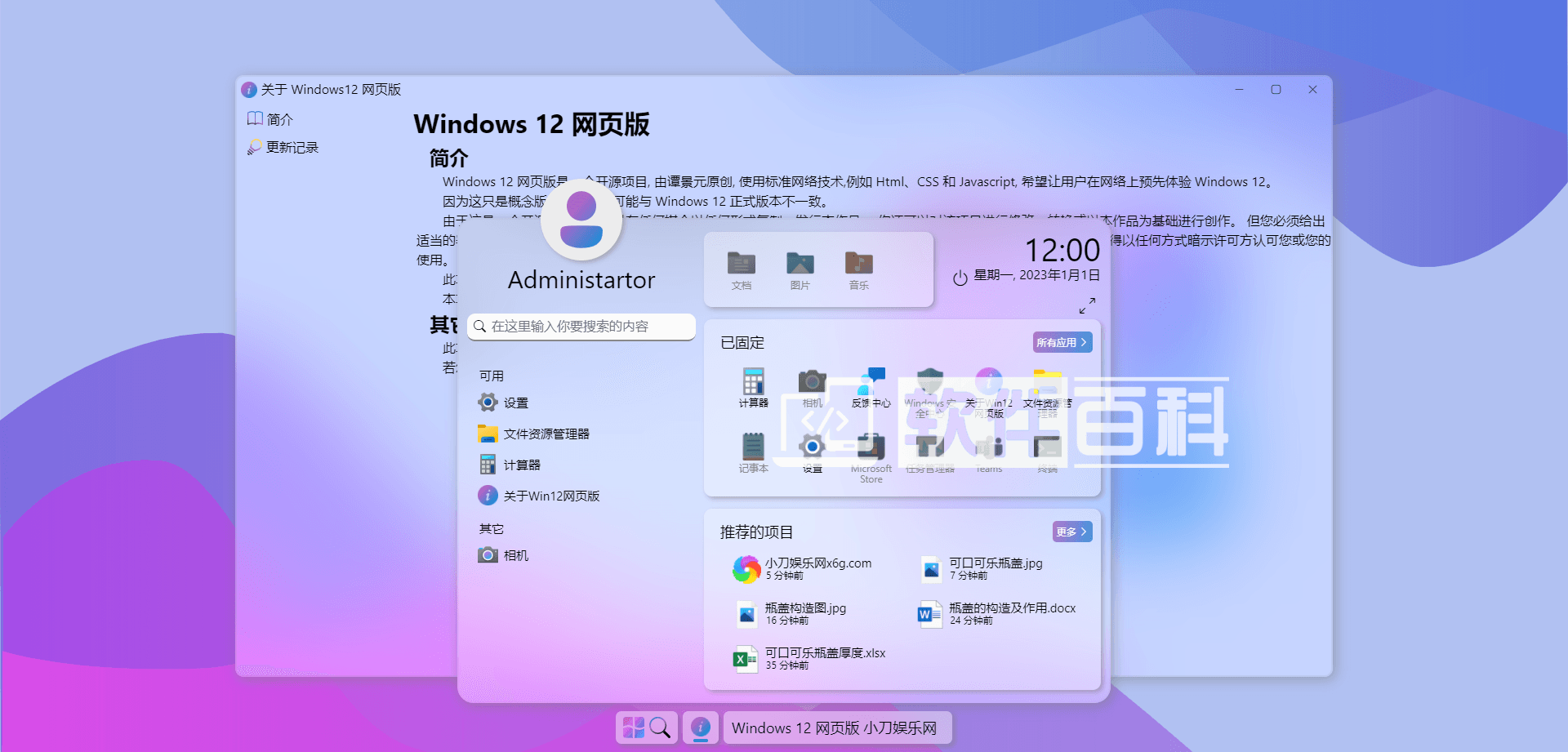The width and height of the screenshot is (1568, 752).
Task: Open recommended file 瓶盖构造图.jpg
Action: (791, 613)
